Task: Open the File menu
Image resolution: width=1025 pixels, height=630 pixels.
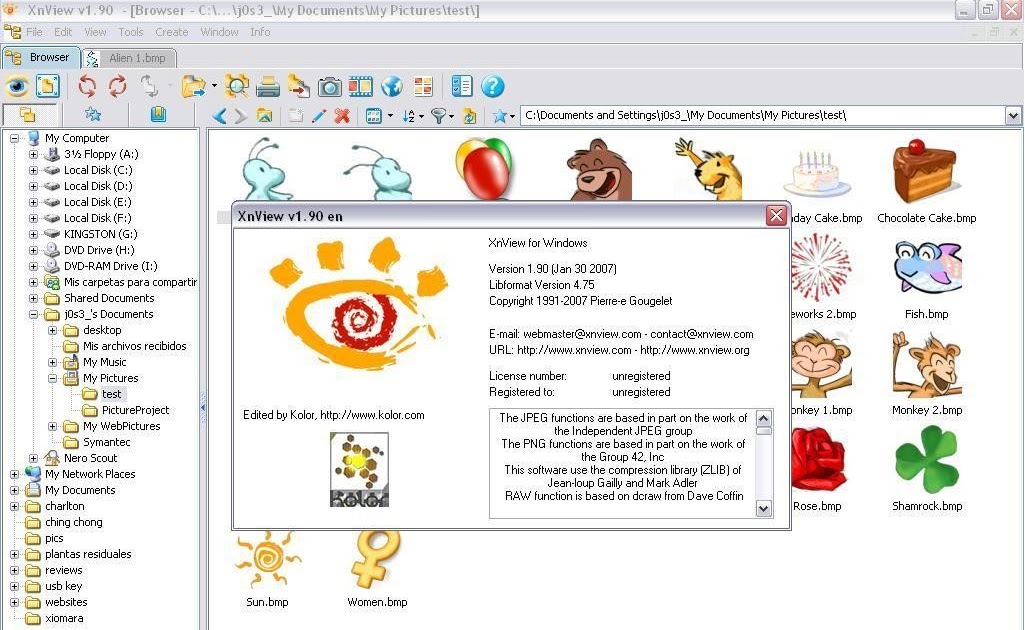Action: pyautogui.click(x=34, y=32)
